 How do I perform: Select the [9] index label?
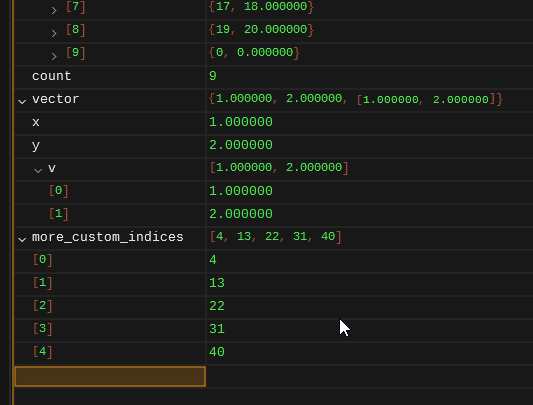pyautogui.click(x=75, y=53)
